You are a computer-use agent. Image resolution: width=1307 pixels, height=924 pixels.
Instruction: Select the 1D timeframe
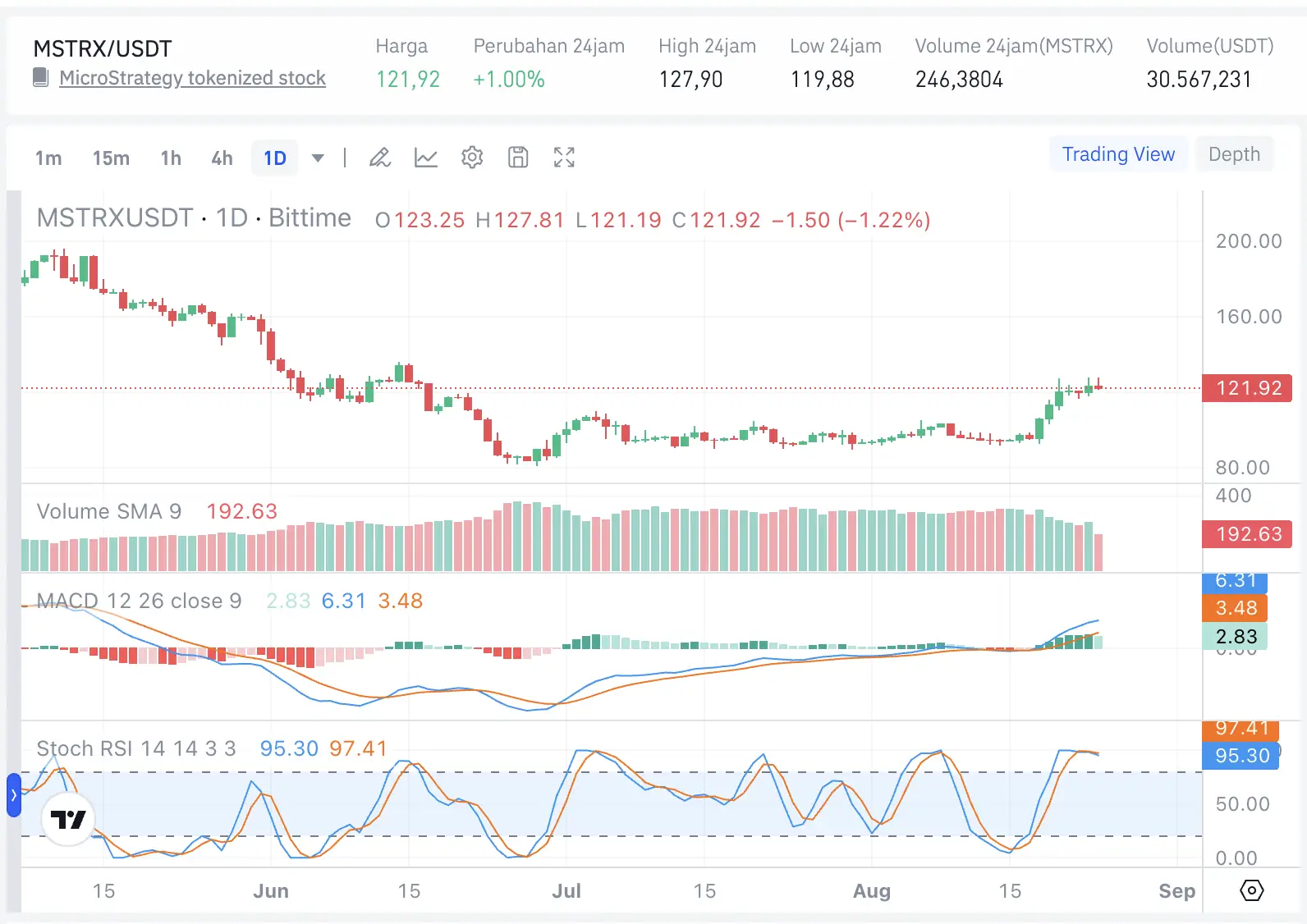[275, 158]
